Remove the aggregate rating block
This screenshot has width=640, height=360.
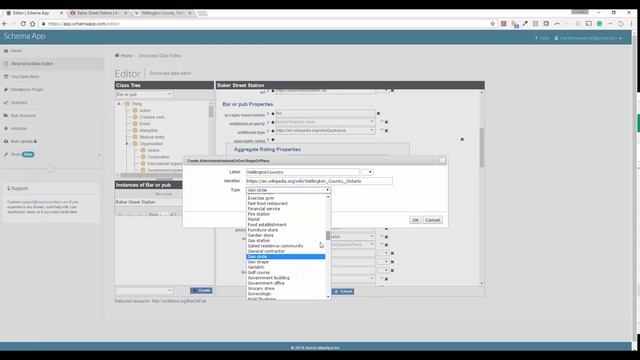462,140
